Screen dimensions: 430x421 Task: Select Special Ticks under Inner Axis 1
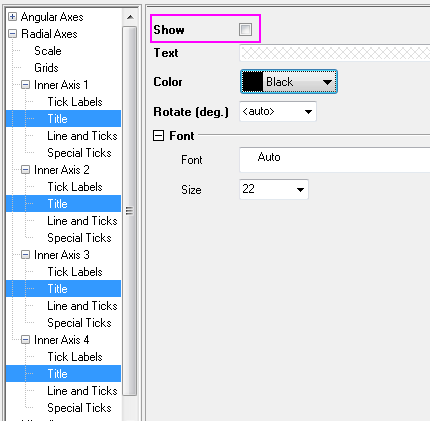(x=79, y=153)
